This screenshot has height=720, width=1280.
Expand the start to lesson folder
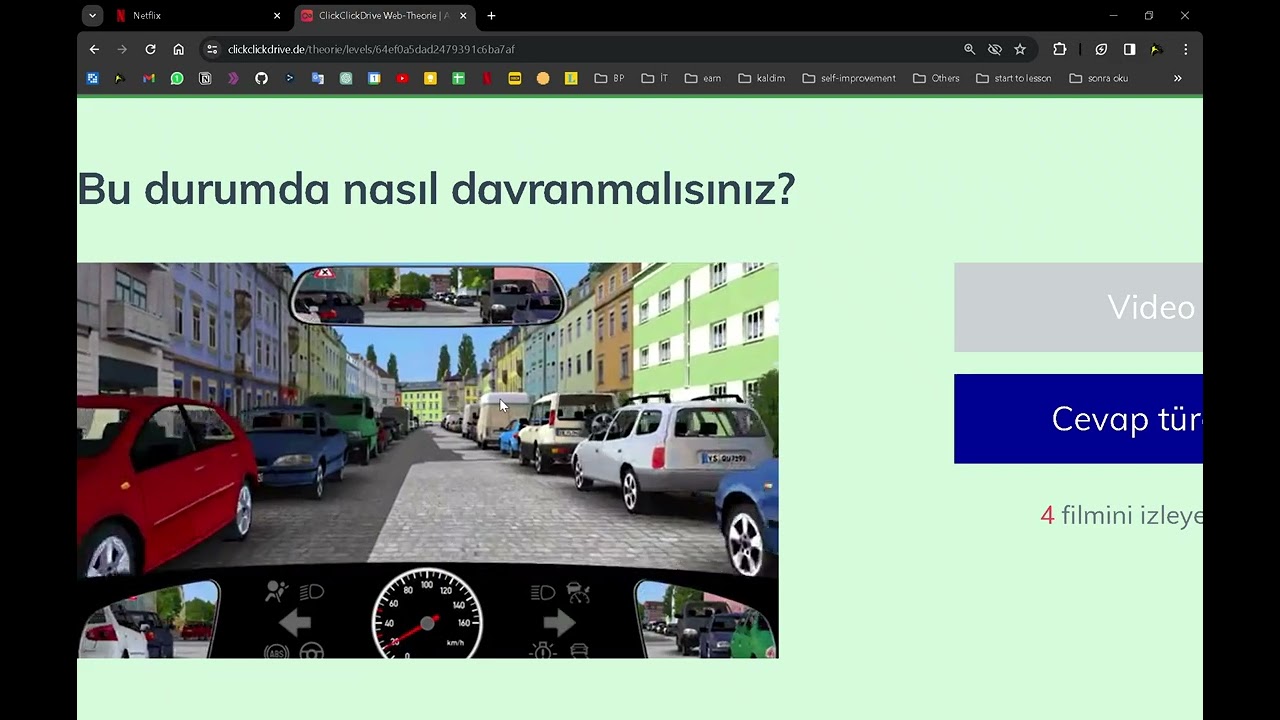[x=1014, y=78]
